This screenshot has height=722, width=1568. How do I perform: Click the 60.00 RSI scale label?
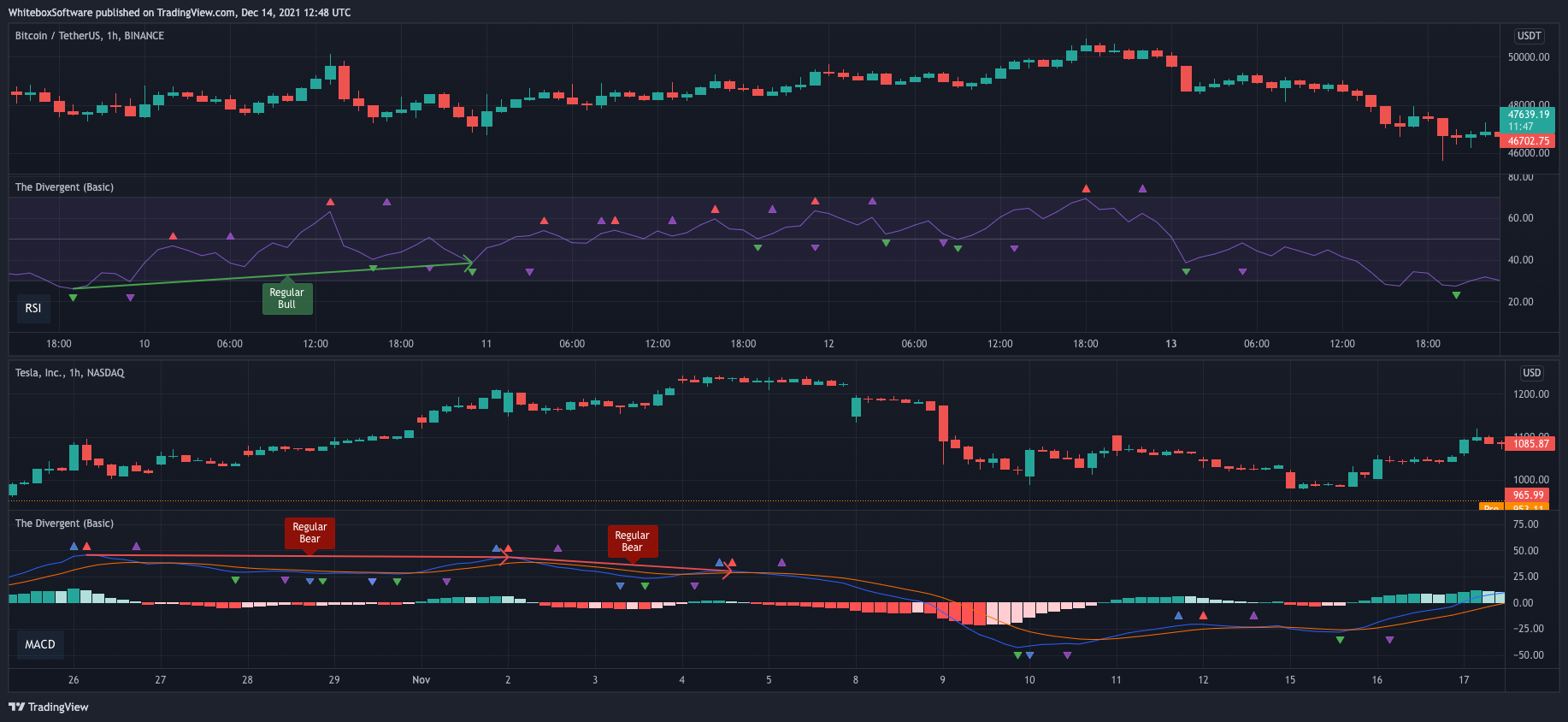click(x=1520, y=218)
